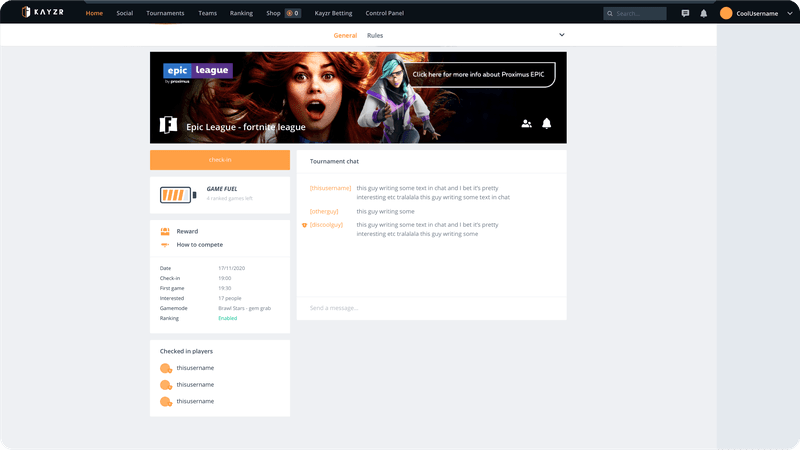Click the [discoolguy] chat author
The image size is (800, 450).
327,225
